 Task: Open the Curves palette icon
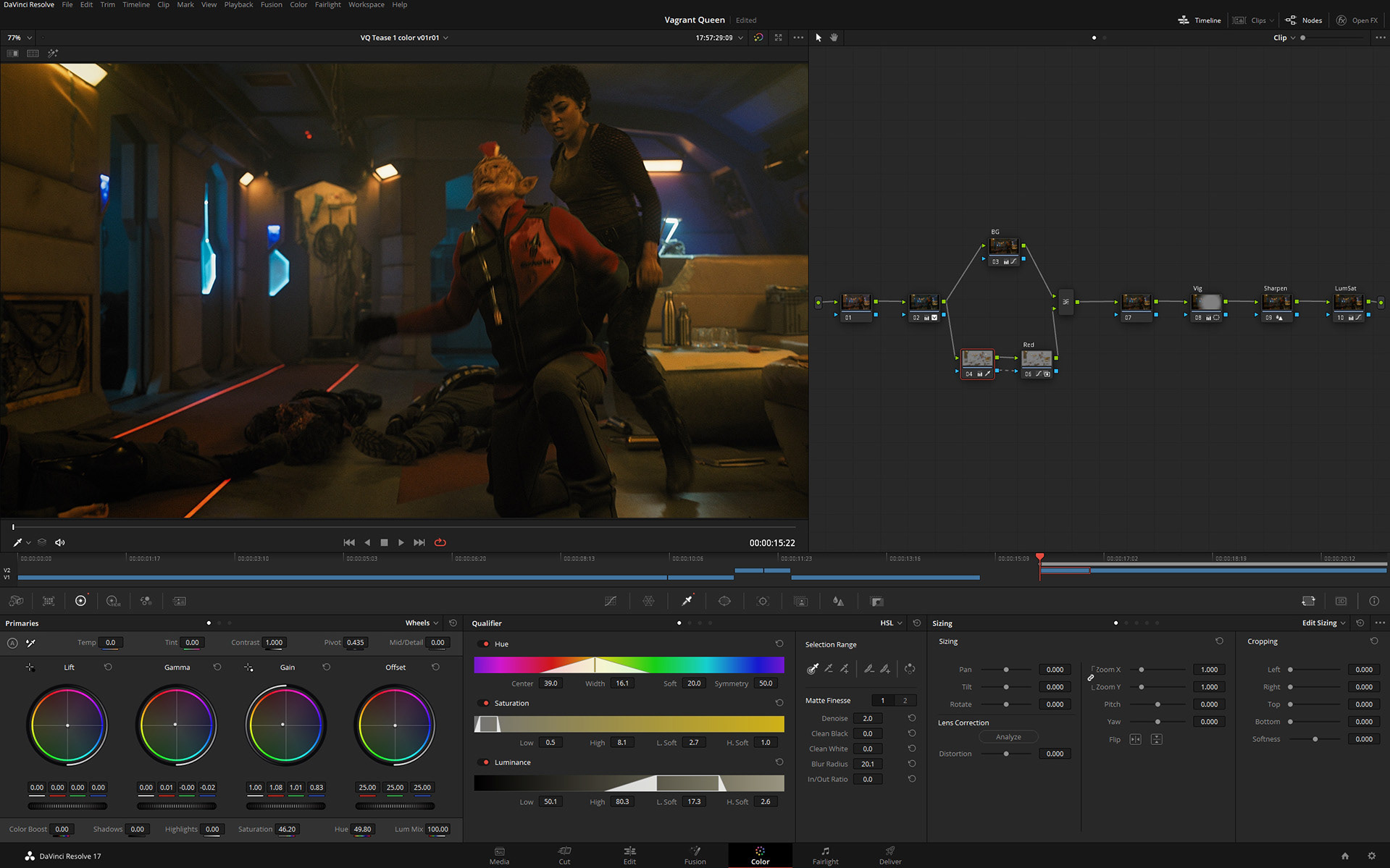611,601
